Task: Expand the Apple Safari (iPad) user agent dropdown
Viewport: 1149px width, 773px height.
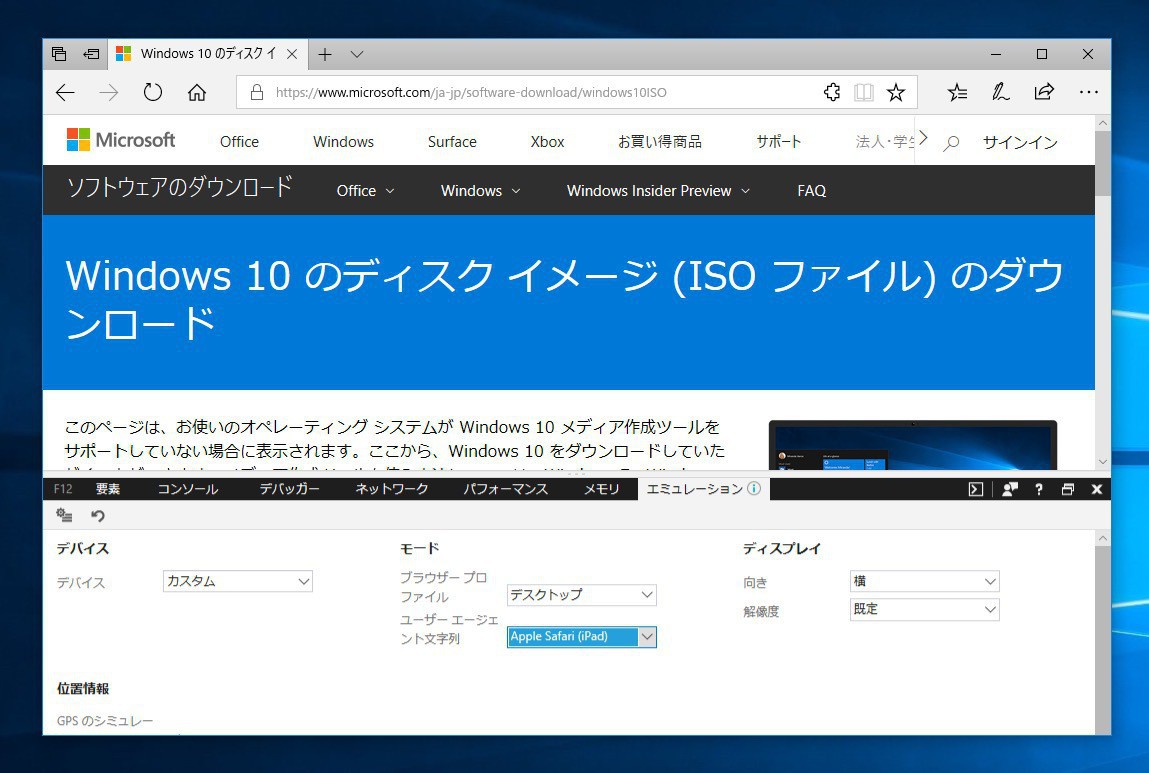Action: click(581, 637)
